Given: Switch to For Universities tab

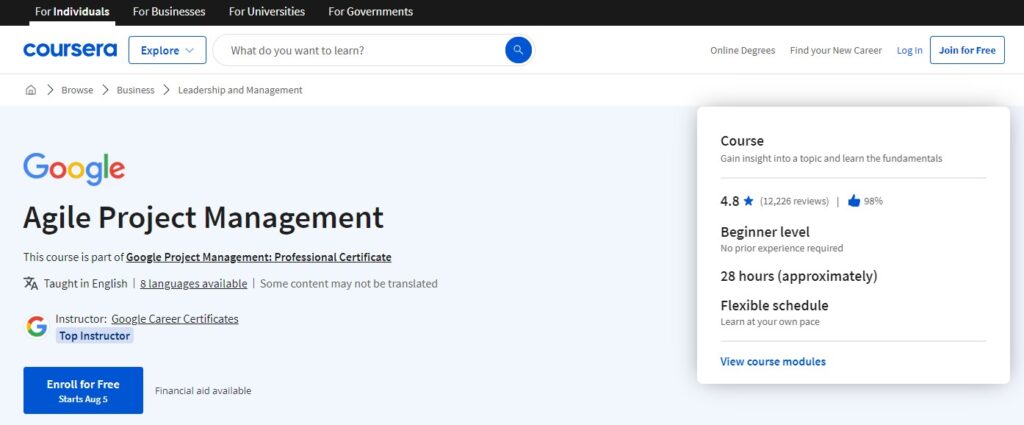Looking at the screenshot, I should pos(266,12).
